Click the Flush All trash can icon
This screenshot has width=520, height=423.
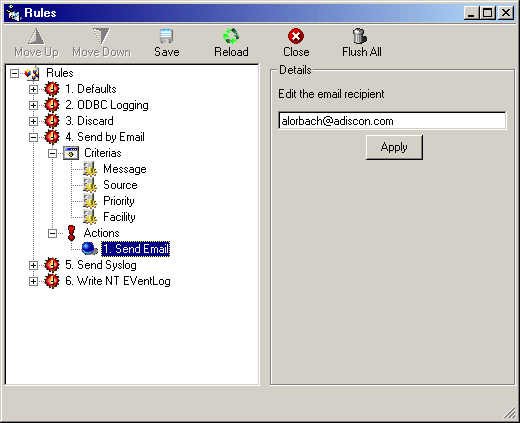point(360,36)
